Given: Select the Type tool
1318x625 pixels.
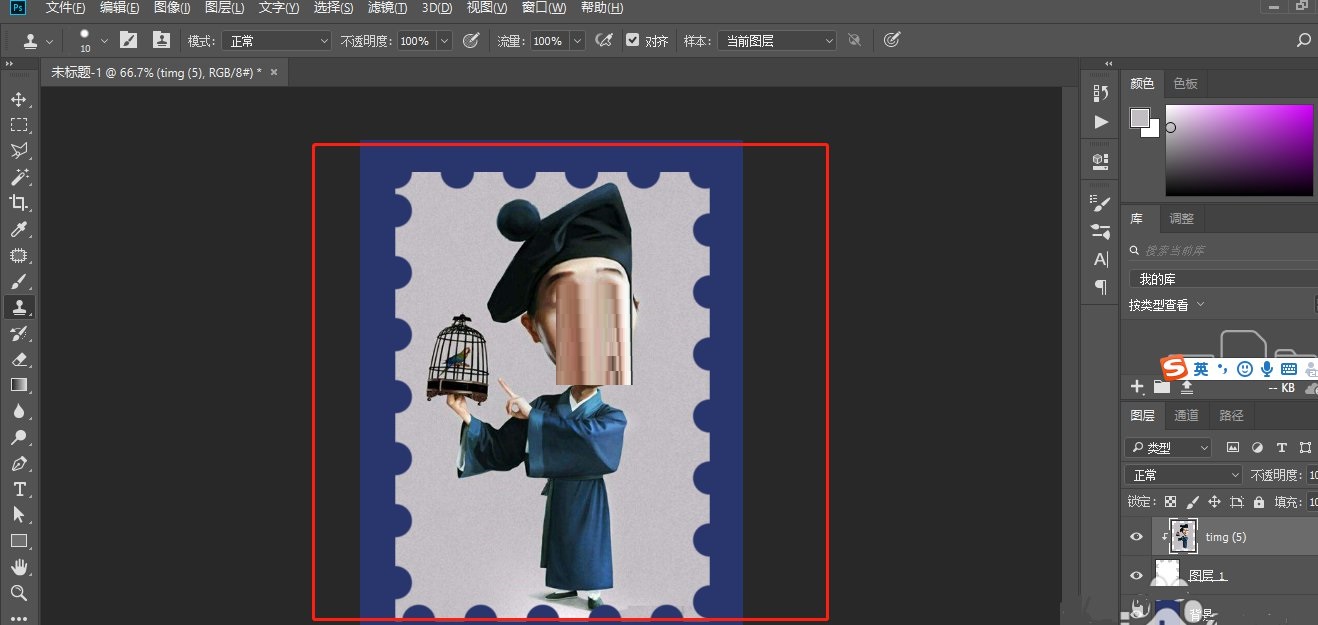Looking at the screenshot, I should click(x=18, y=489).
